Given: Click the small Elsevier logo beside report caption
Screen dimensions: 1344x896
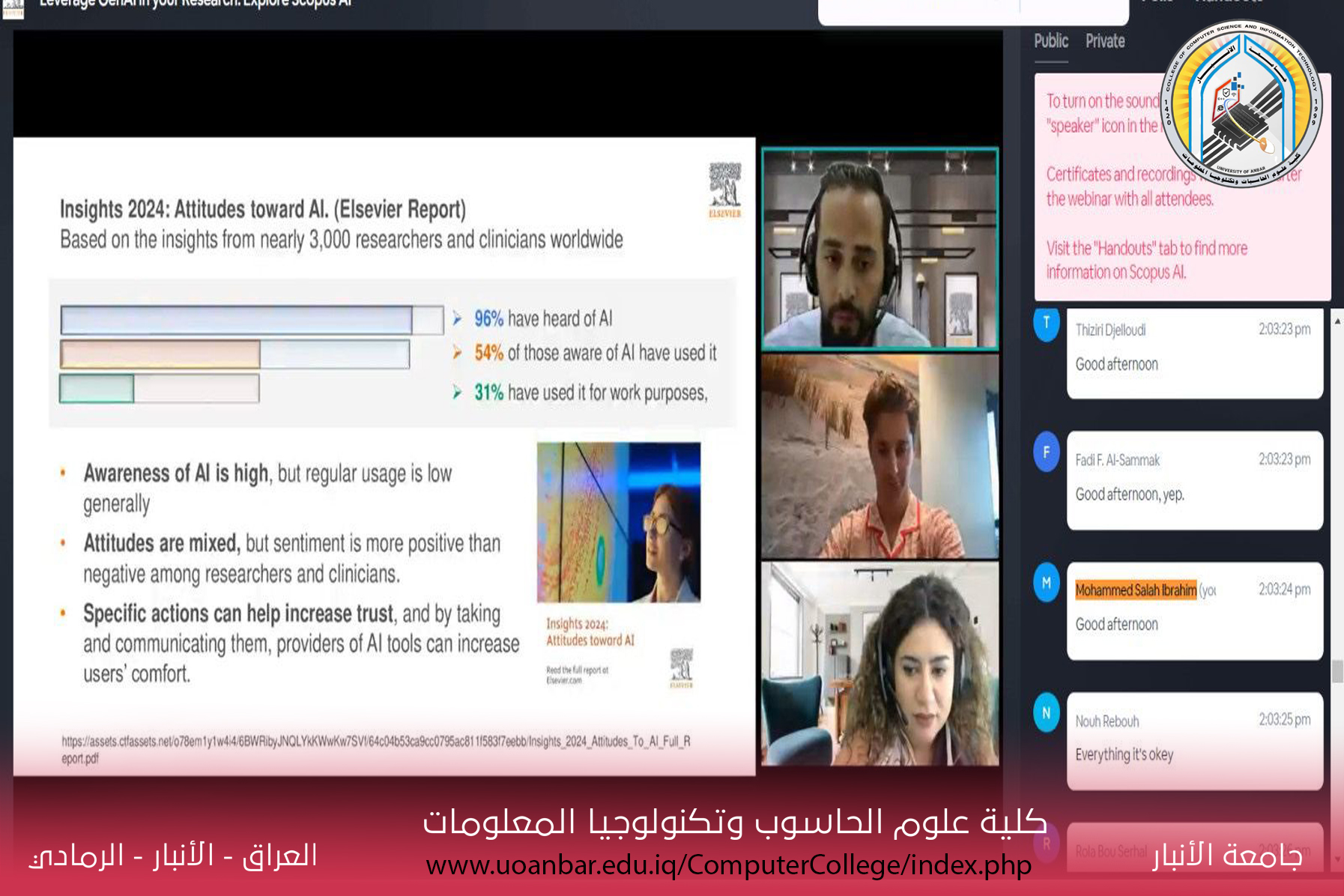Looking at the screenshot, I should (681, 668).
